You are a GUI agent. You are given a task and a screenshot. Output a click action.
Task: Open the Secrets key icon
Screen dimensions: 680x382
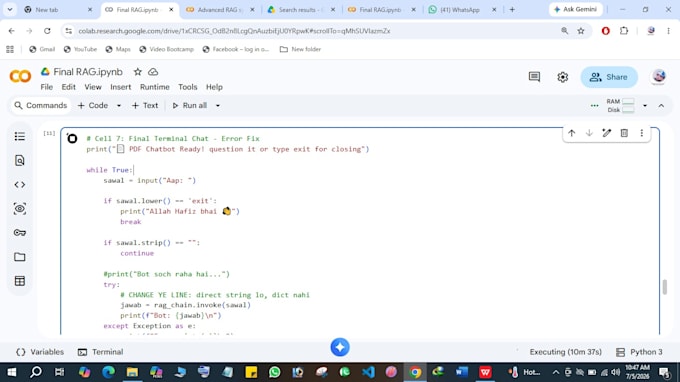[x=20, y=233]
